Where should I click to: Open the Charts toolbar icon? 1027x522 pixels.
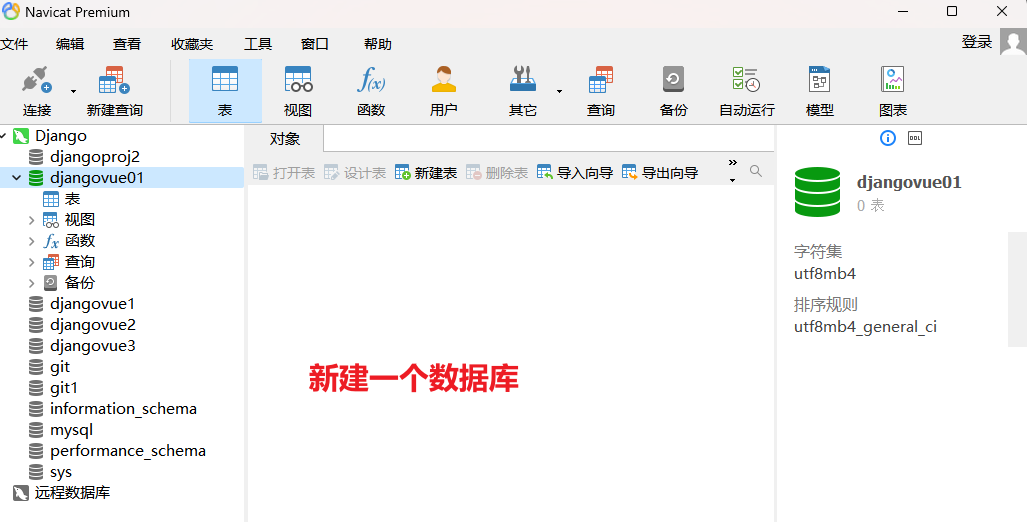pyautogui.click(x=893, y=79)
